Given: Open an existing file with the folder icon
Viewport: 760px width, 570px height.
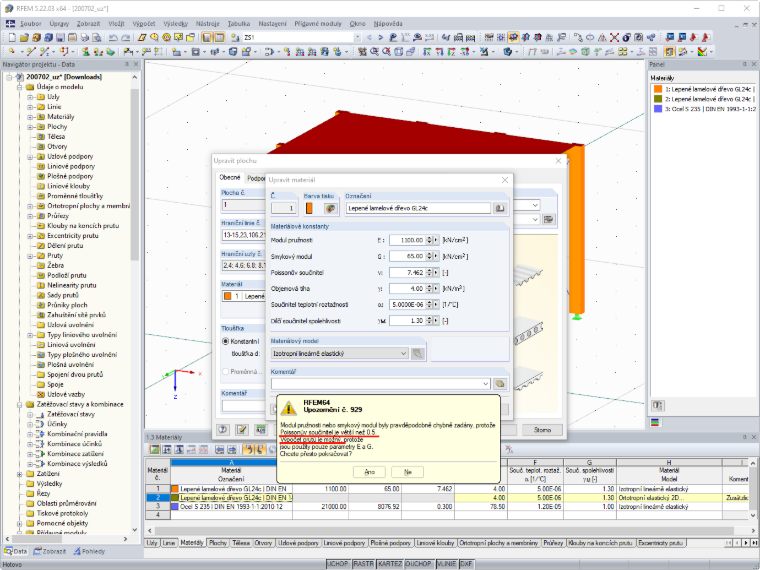Looking at the screenshot, I should [24, 37].
